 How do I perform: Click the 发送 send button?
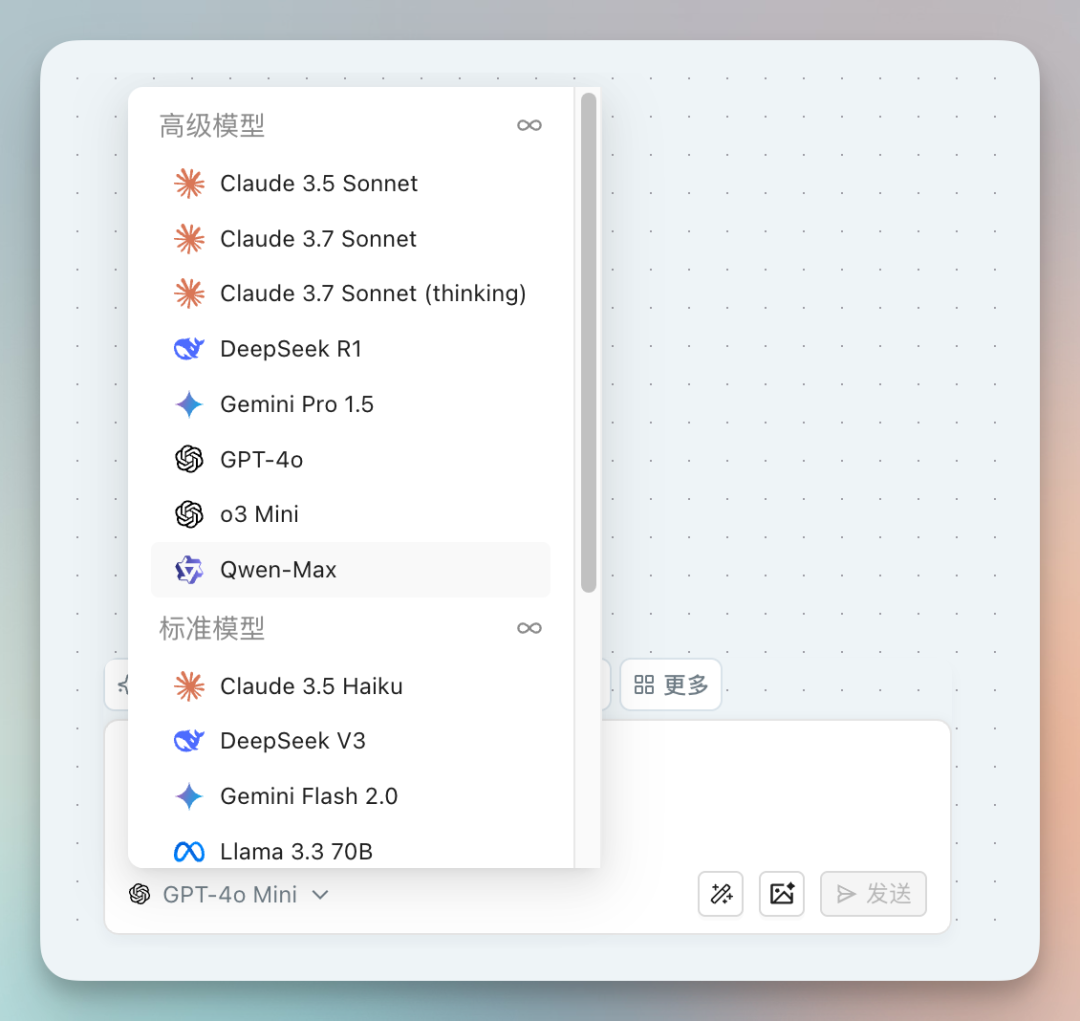(x=873, y=894)
